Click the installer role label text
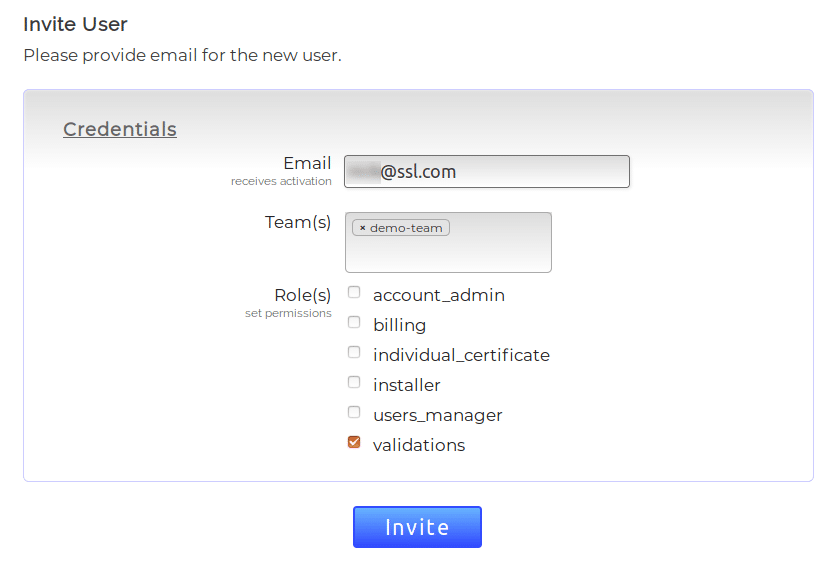Screen dimensions: 840x567 (x=407, y=385)
